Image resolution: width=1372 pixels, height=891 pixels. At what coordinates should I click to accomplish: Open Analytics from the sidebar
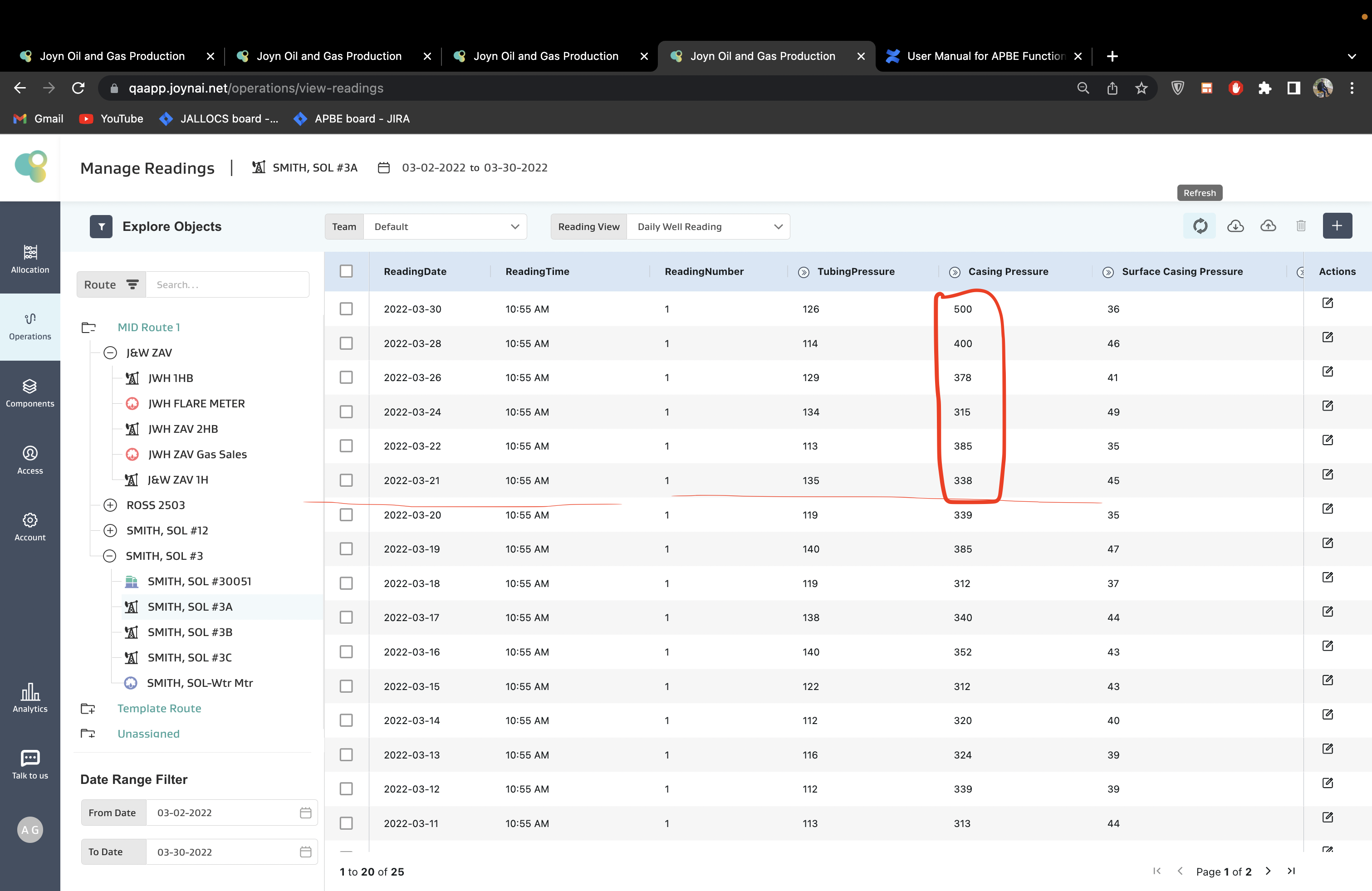coord(30,698)
